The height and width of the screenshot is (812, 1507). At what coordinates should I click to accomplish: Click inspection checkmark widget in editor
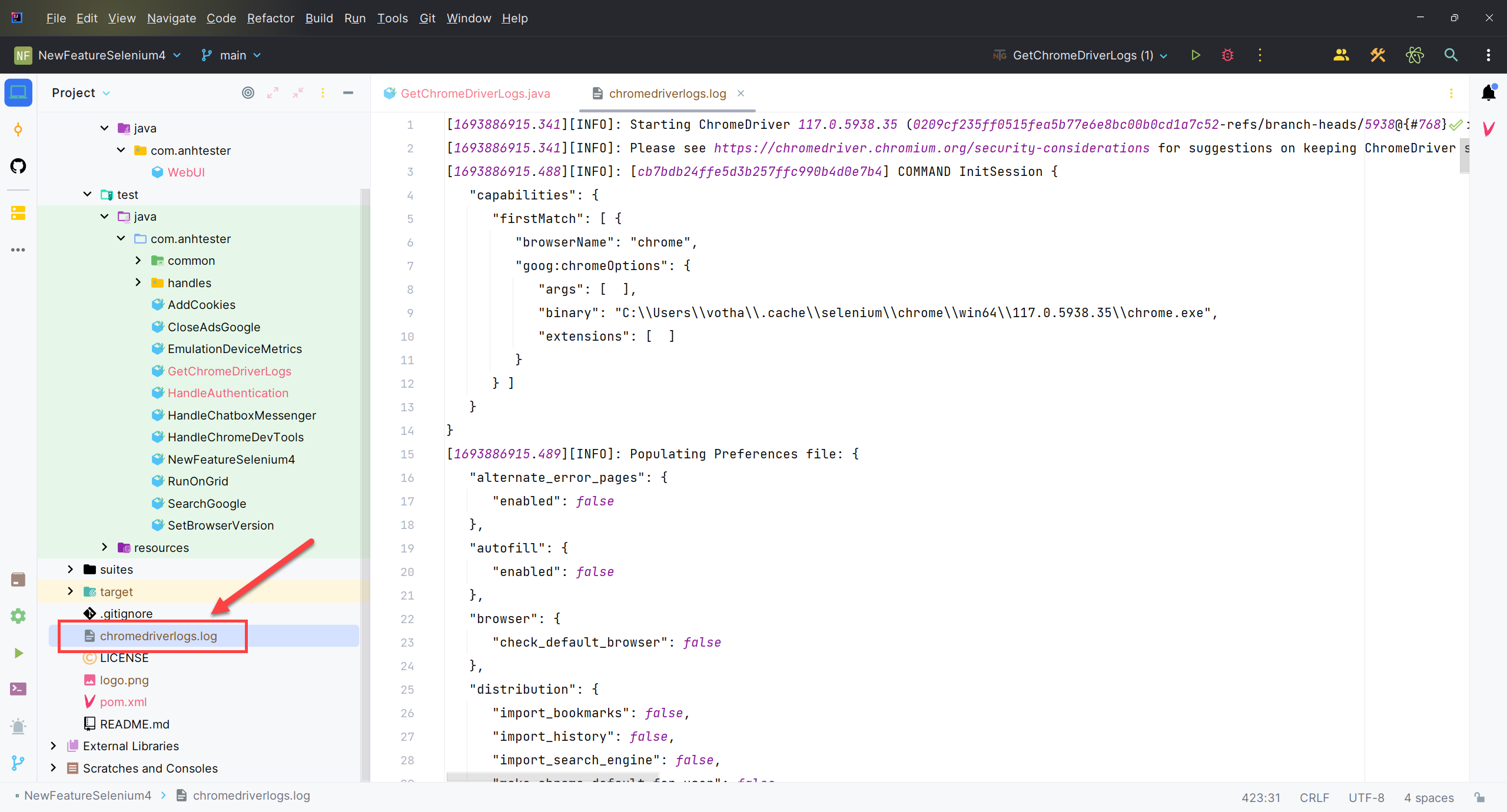tap(1456, 125)
